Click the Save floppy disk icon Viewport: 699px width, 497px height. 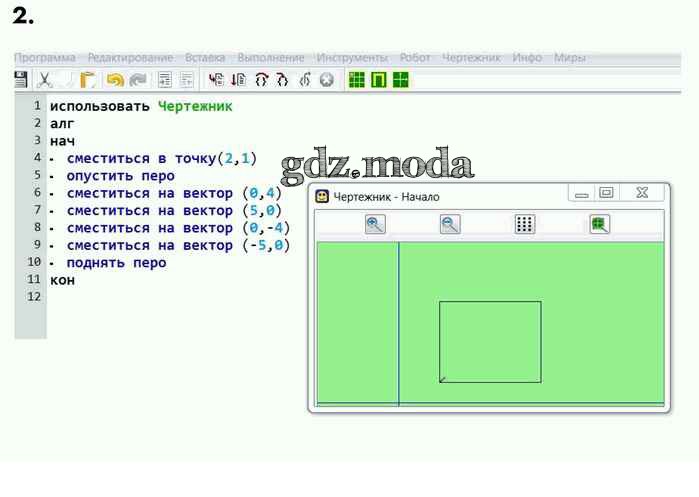click(21, 80)
